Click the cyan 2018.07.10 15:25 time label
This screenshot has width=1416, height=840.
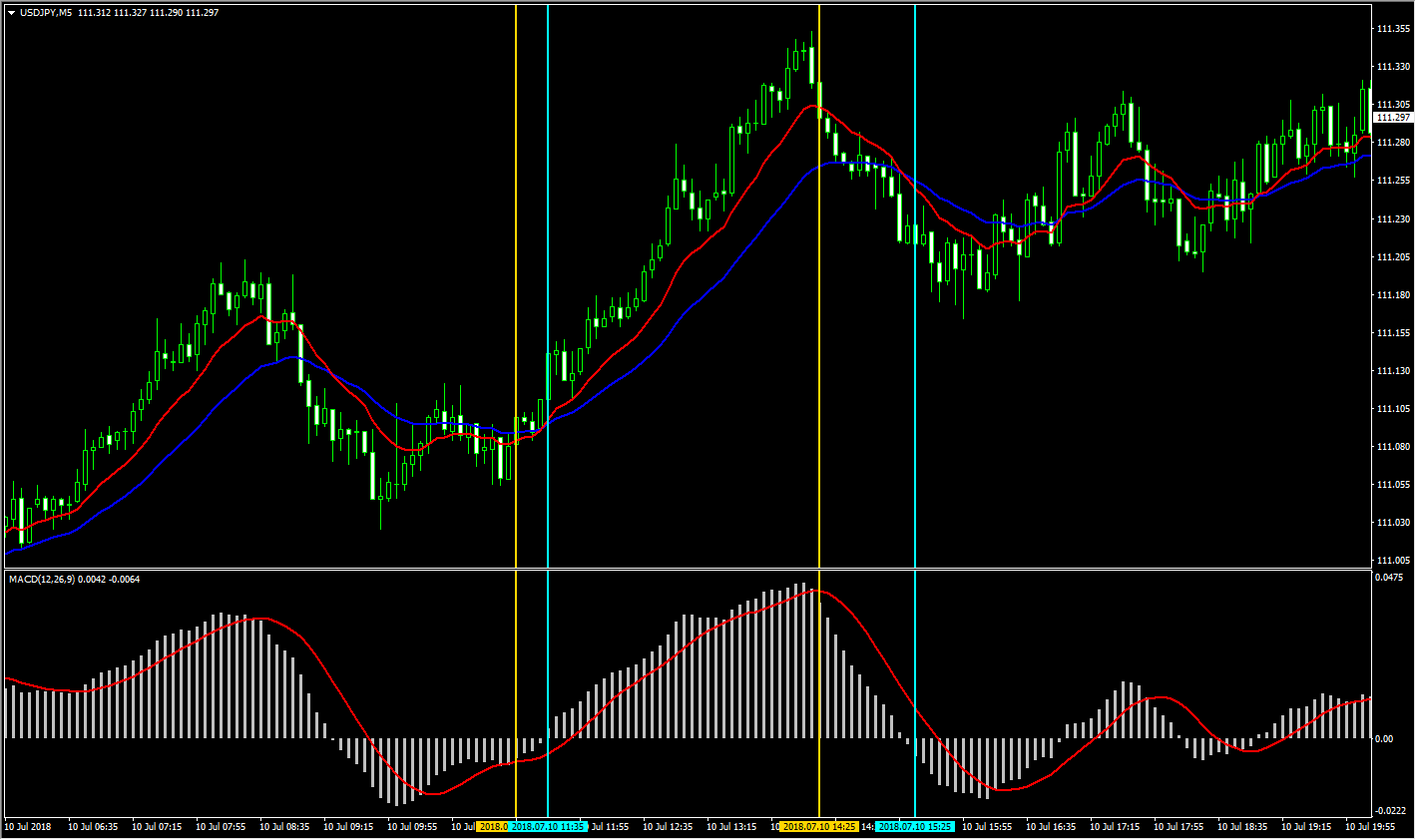tap(915, 827)
